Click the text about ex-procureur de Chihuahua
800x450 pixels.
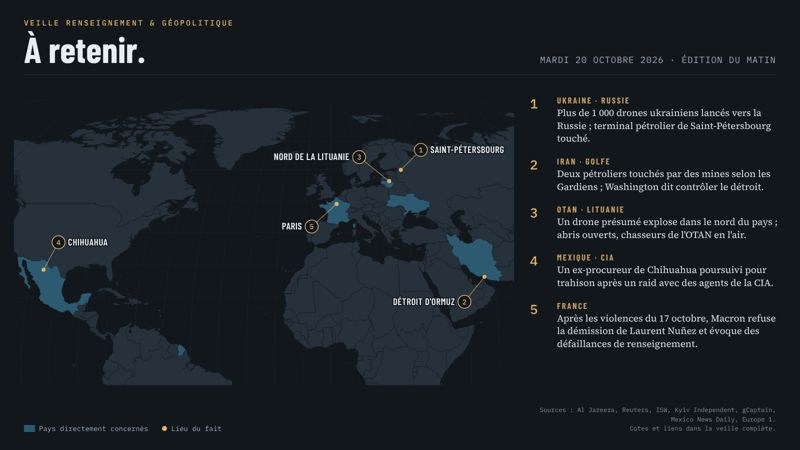tap(665, 276)
